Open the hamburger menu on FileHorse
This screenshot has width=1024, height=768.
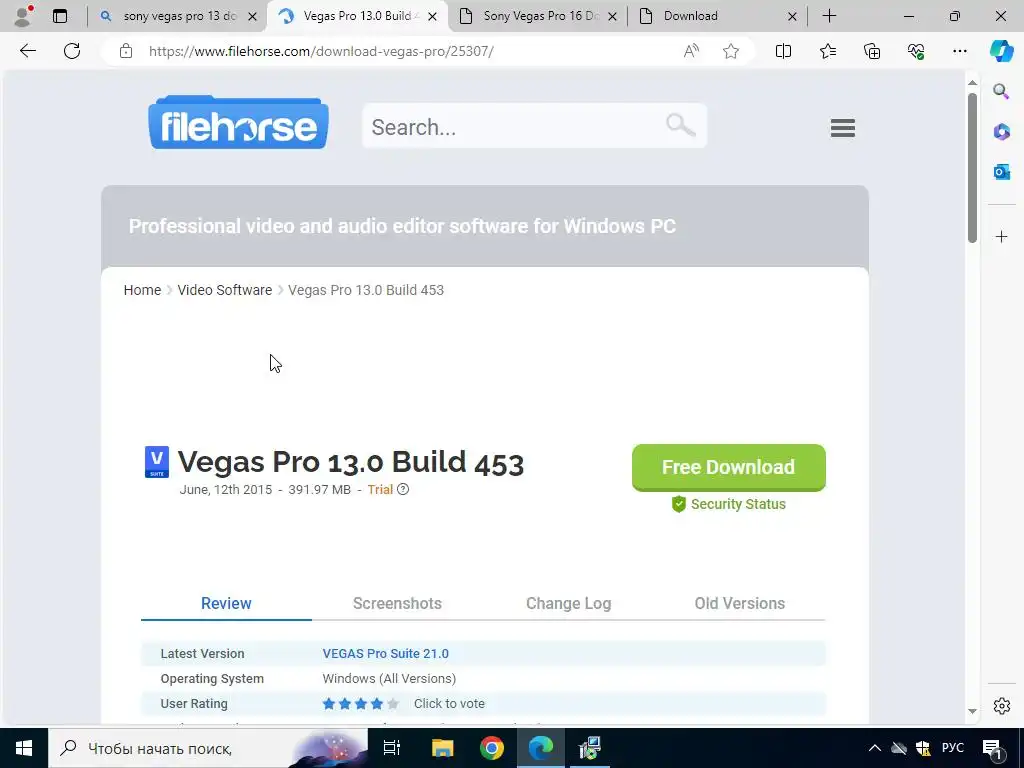pyautogui.click(x=842, y=127)
